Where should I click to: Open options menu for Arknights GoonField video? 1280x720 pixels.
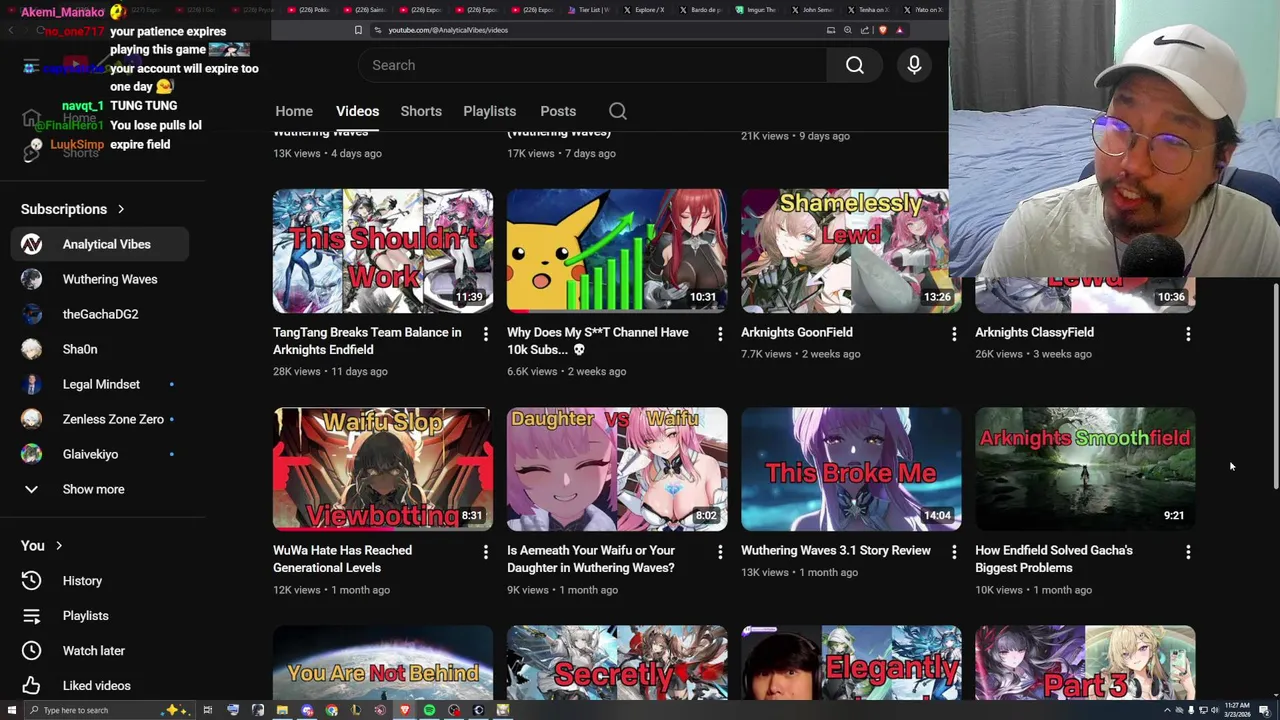click(x=954, y=334)
